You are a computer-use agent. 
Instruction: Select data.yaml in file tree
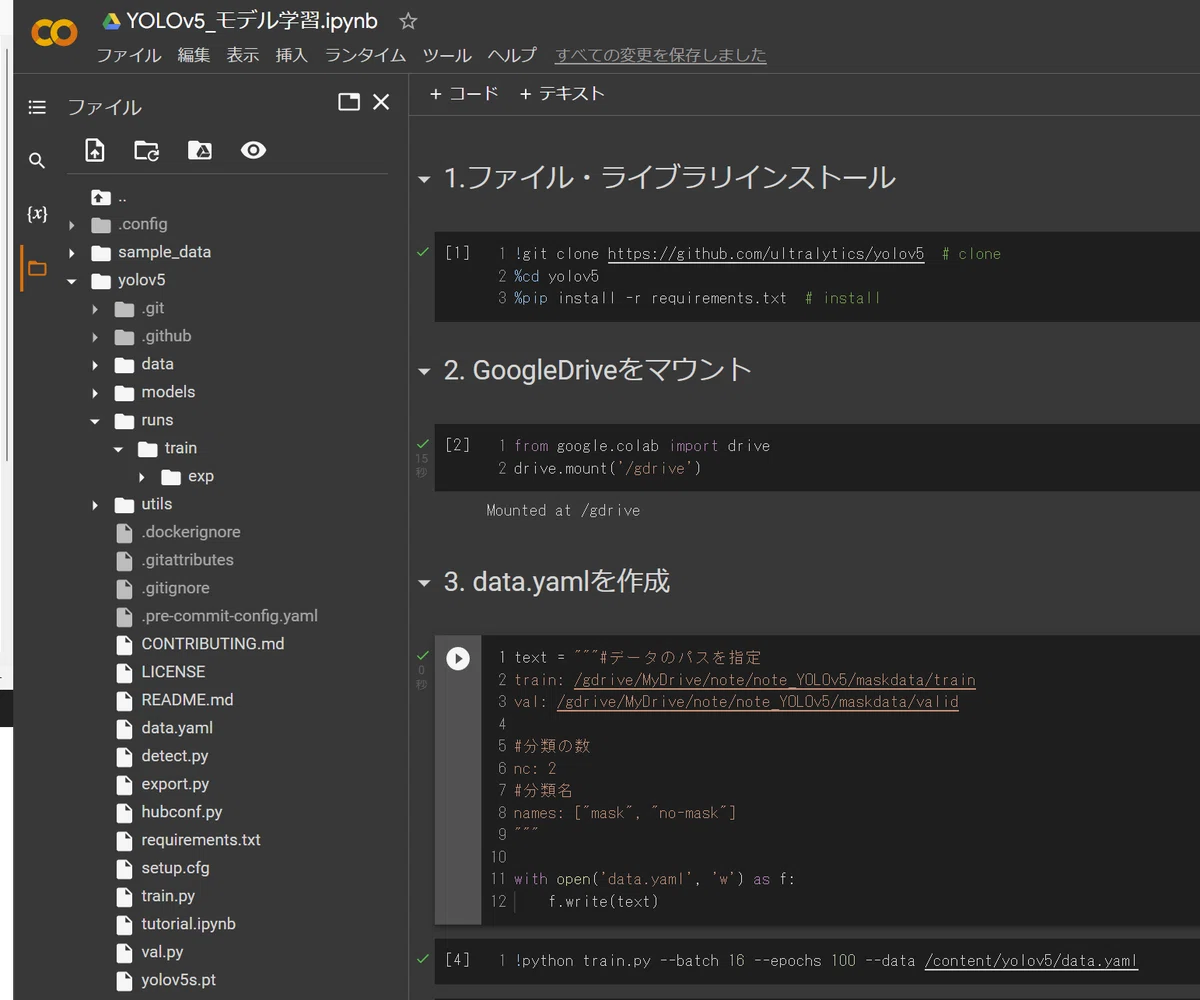point(177,728)
